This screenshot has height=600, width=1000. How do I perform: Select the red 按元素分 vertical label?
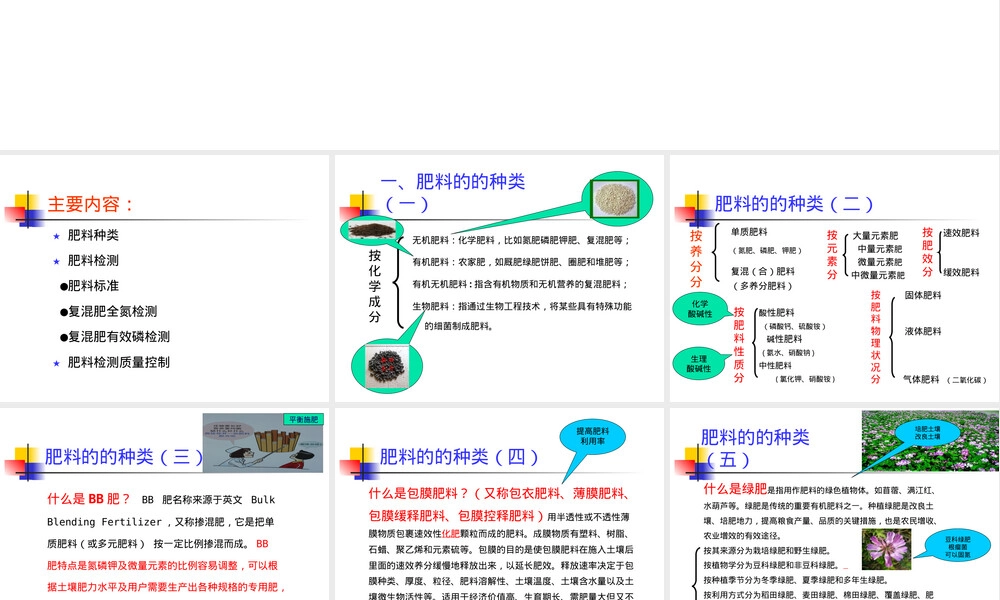[832, 254]
